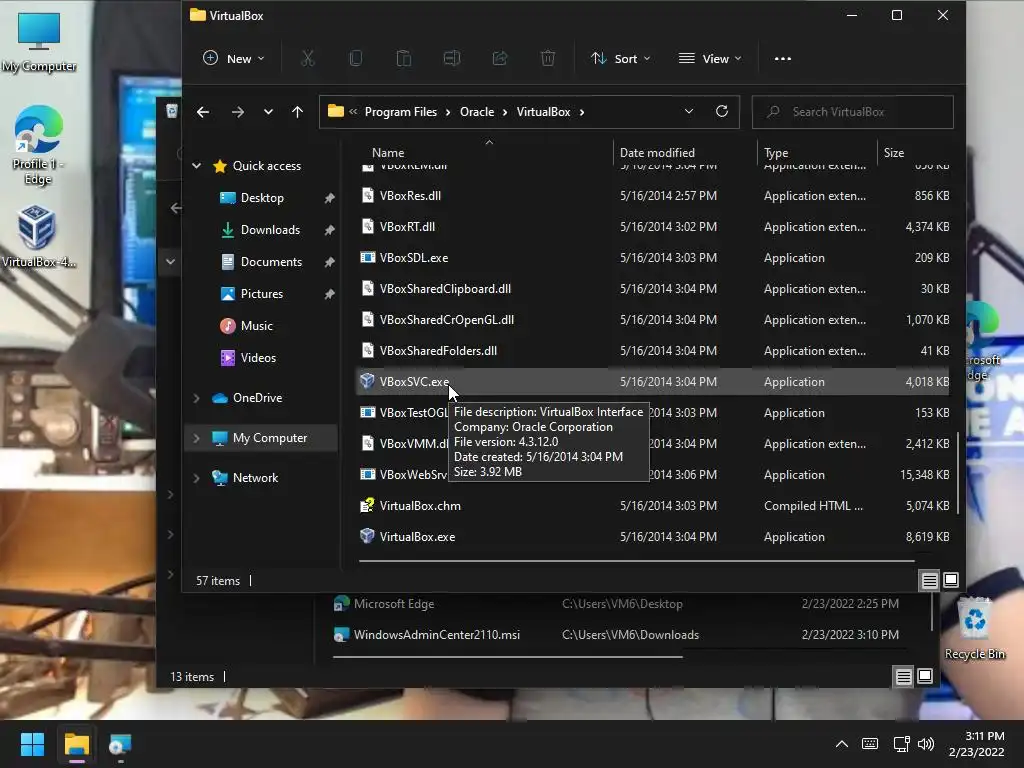Click Oracle in address breadcrumb
Viewport: 1024px width, 768px height.
pos(477,112)
